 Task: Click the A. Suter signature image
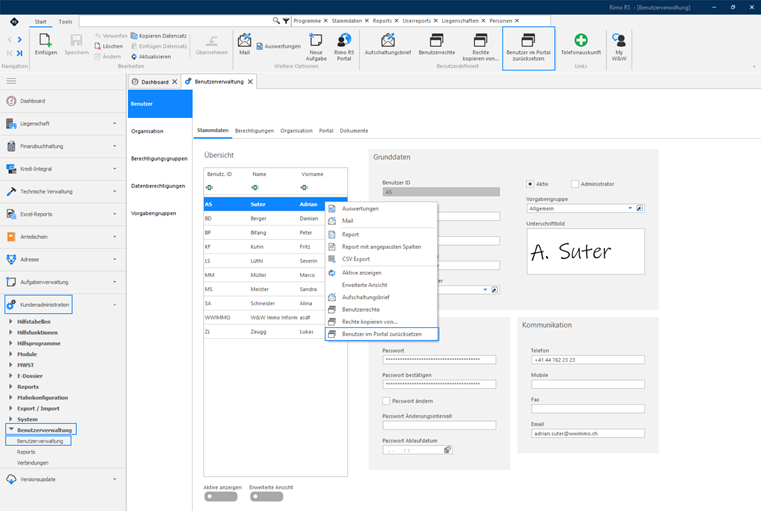pyautogui.click(x=586, y=251)
